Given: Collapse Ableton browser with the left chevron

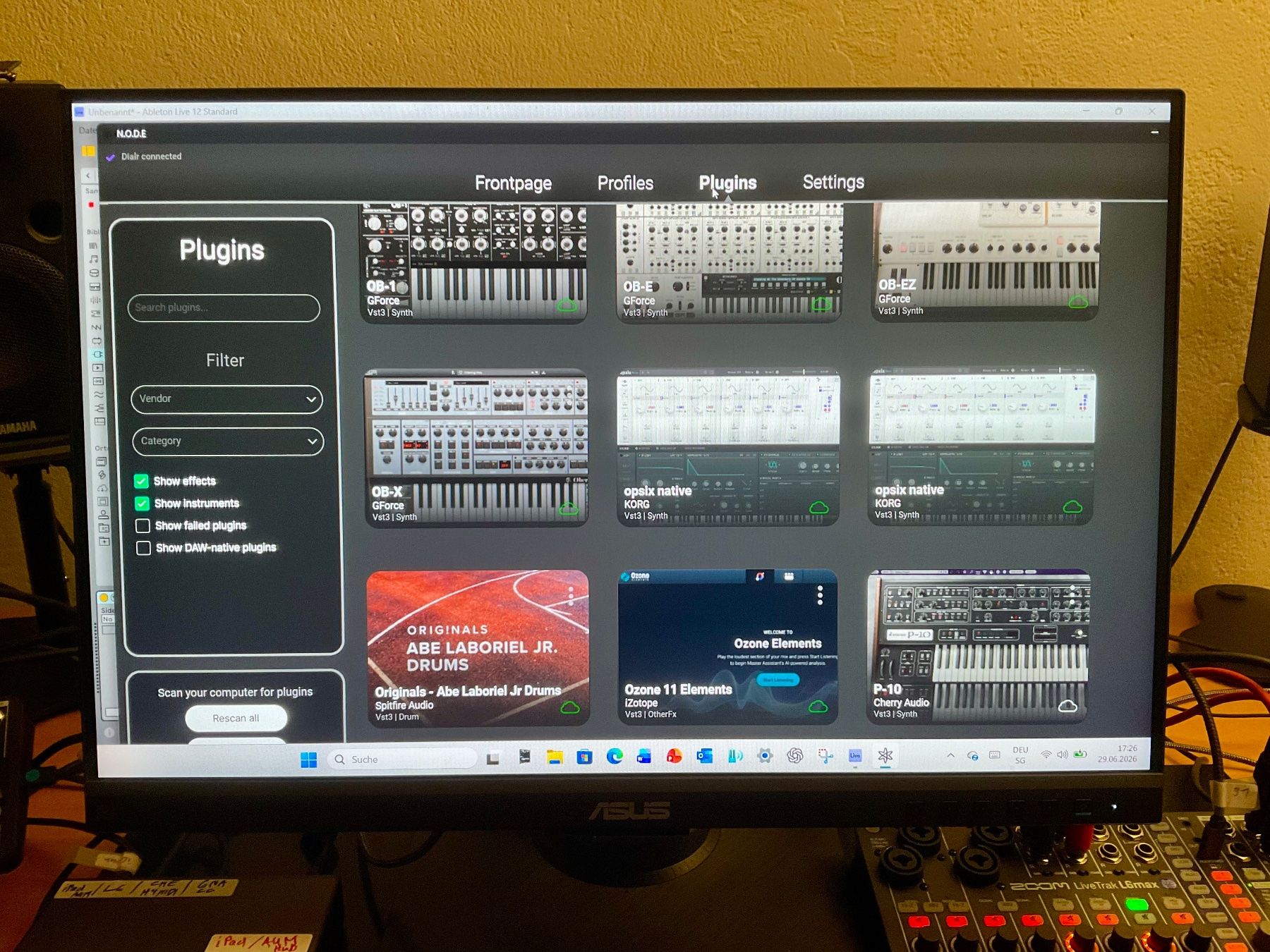Looking at the screenshot, I should tap(87, 176).
